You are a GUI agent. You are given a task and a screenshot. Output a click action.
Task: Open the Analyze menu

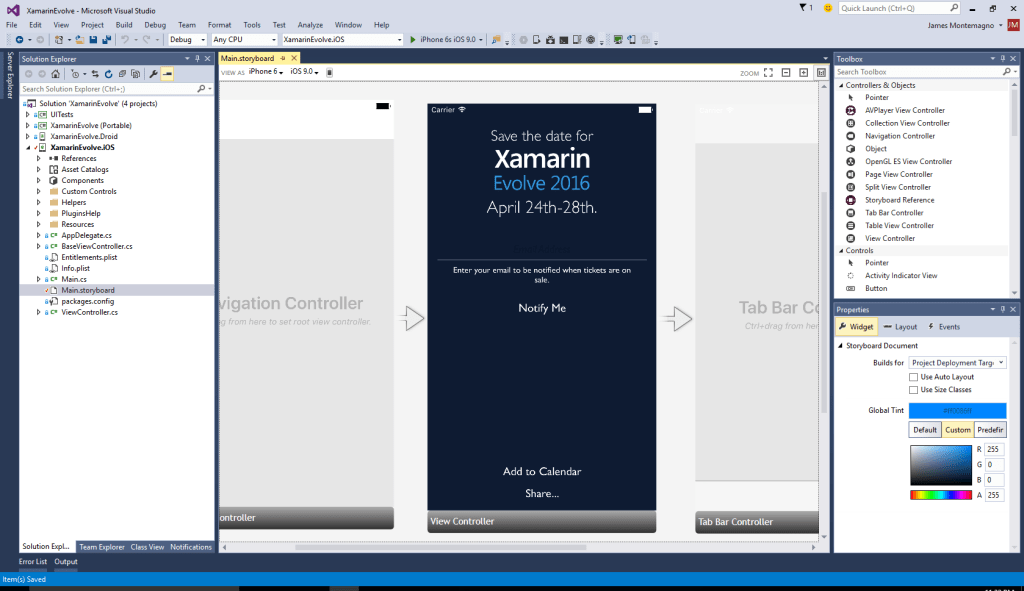pos(310,25)
